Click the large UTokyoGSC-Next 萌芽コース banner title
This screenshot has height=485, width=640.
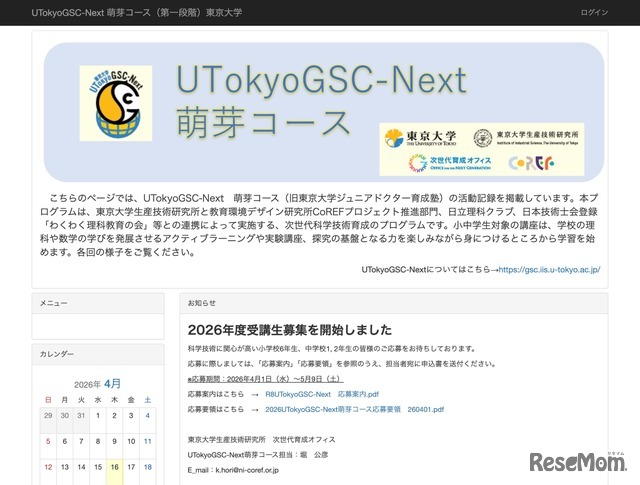(322, 102)
